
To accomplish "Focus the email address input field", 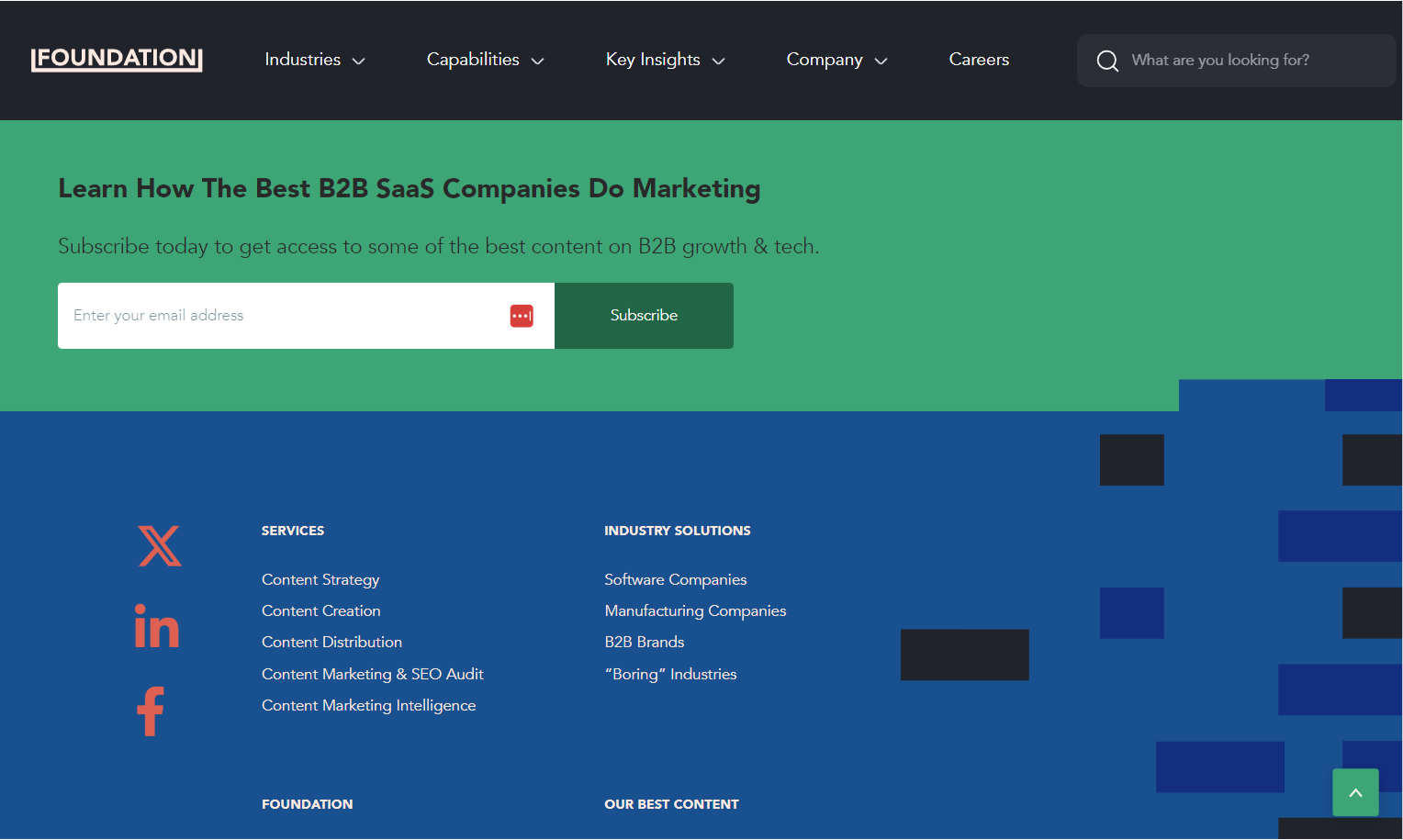I will point(275,316).
